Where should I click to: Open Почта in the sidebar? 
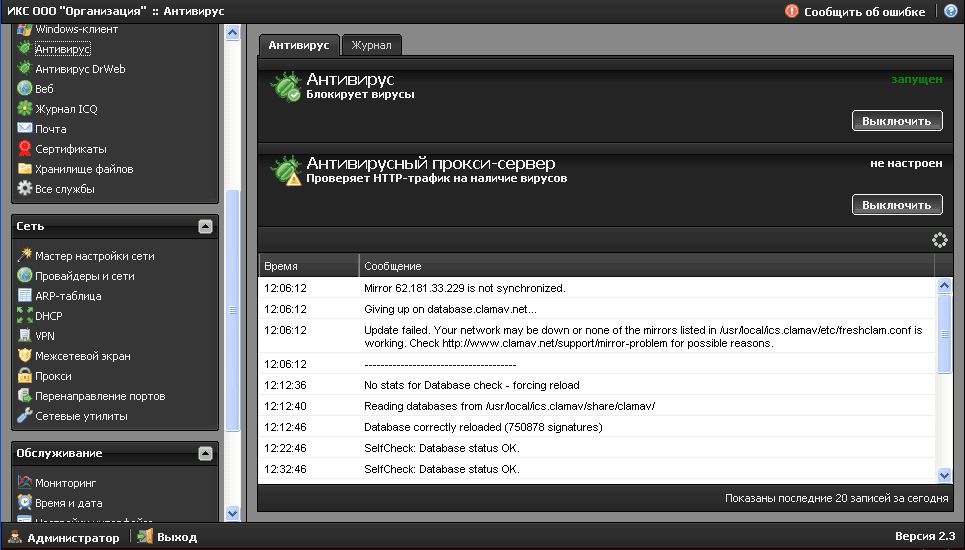click(50, 129)
